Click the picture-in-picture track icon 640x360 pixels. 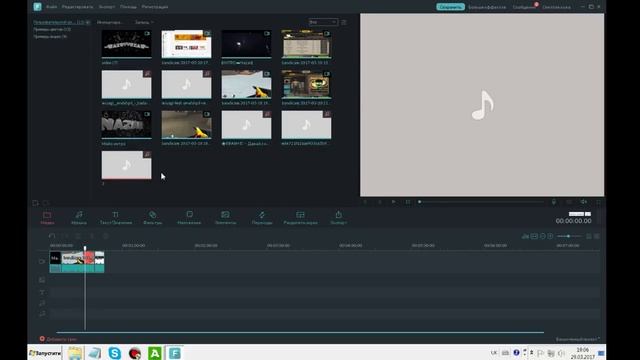42,280
